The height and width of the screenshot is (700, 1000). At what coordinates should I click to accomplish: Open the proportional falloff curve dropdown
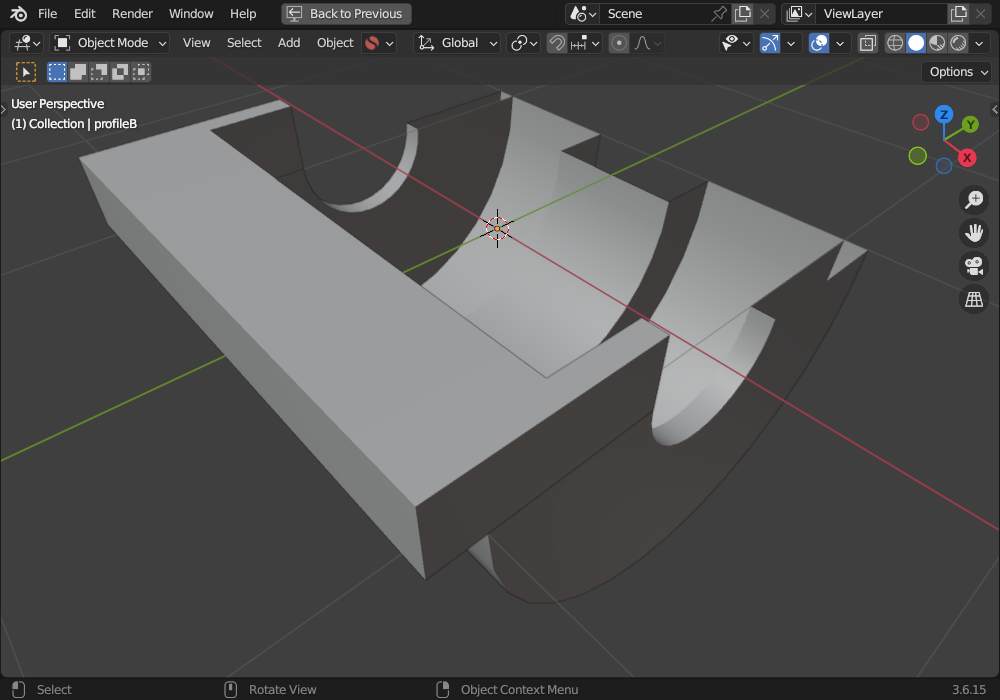pyautogui.click(x=647, y=43)
